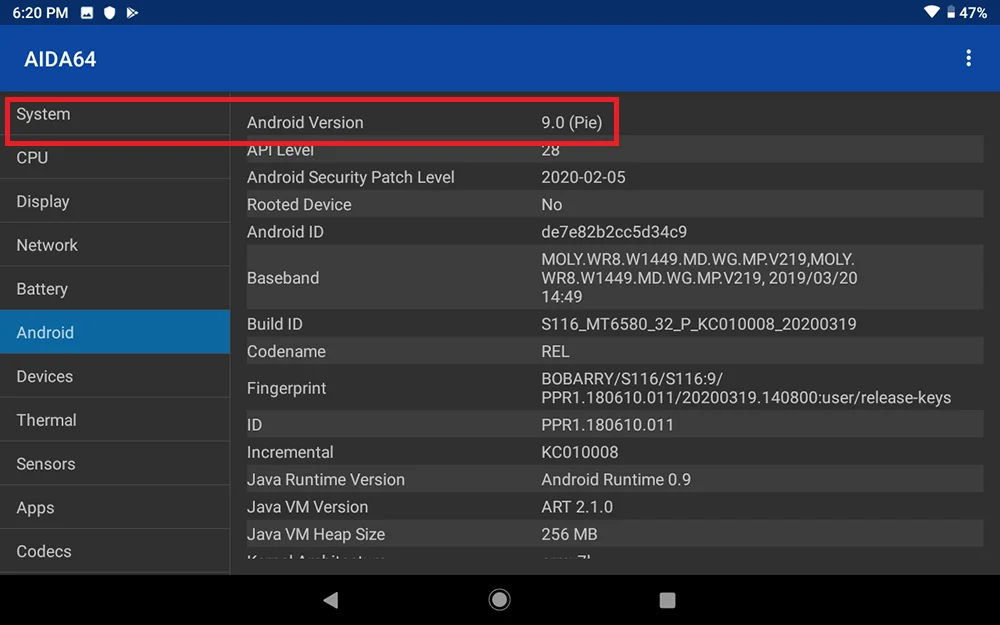Open the three-dot overflow menu

click(968, 58)
